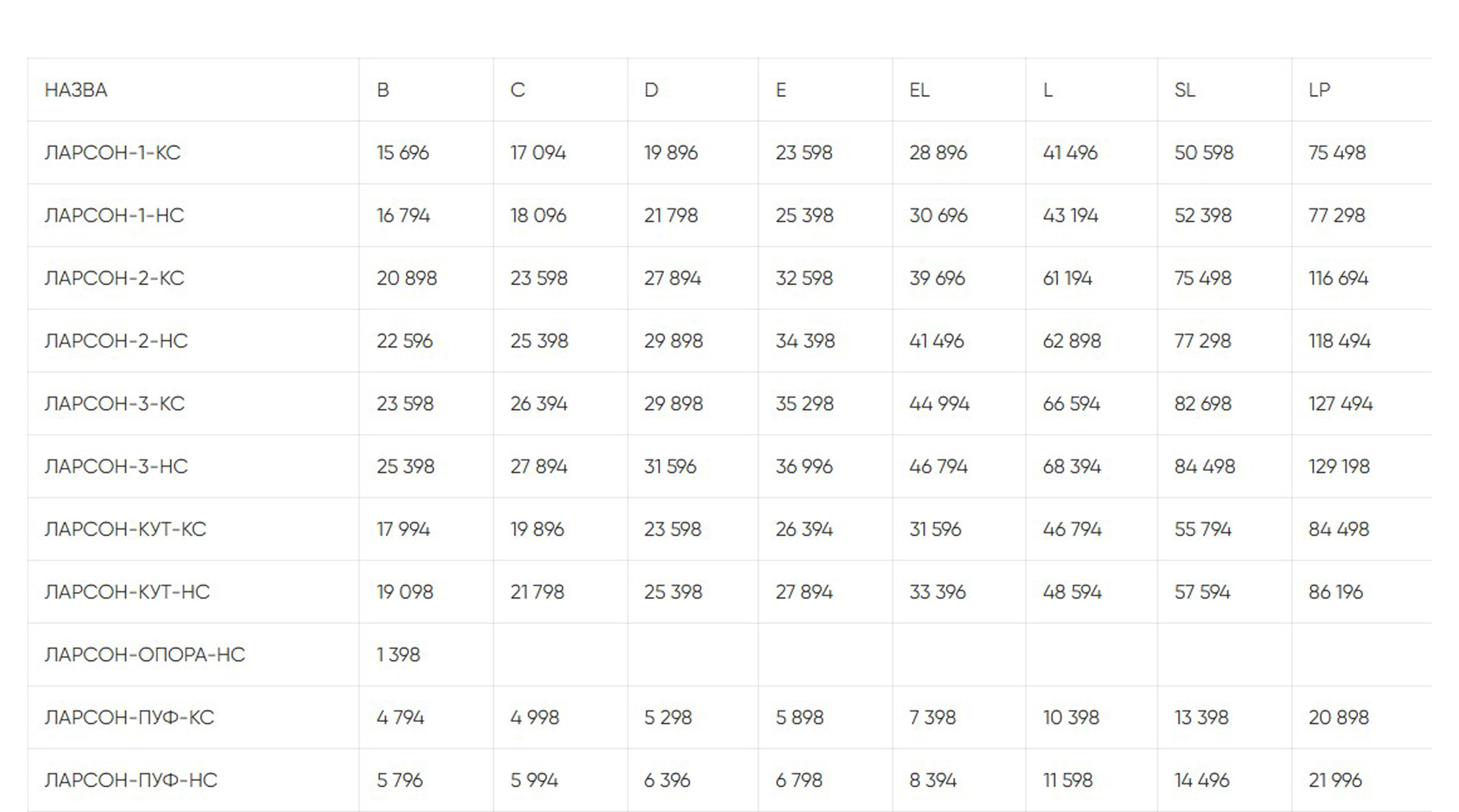Select the 116 694 price cell

[1338, 278]
